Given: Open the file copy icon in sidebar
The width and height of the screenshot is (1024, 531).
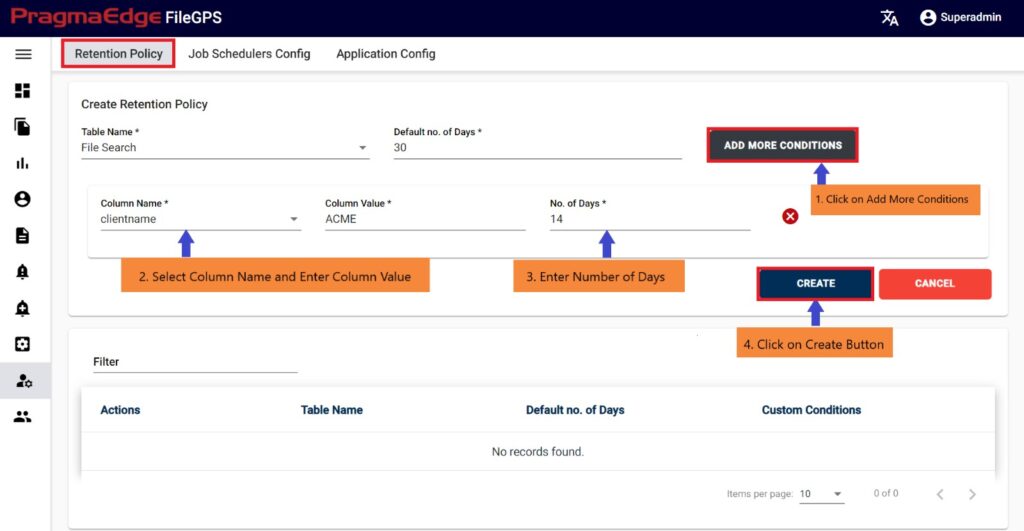Looking at the screenshot, I should [23, 127].
